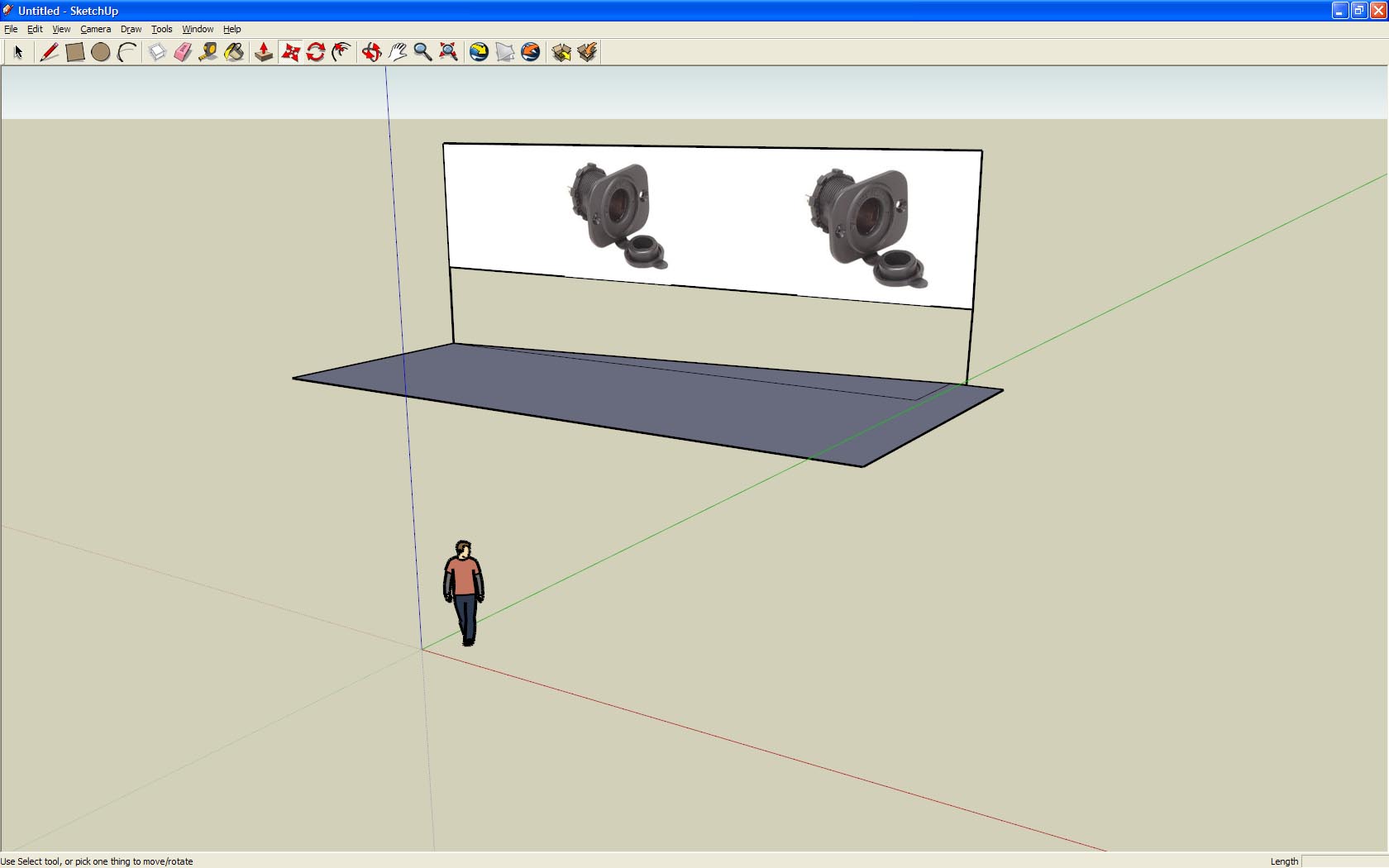The image size is (1389, 868).
Task: Click the Toggle Terrain icon
Action: pos(505,52)
